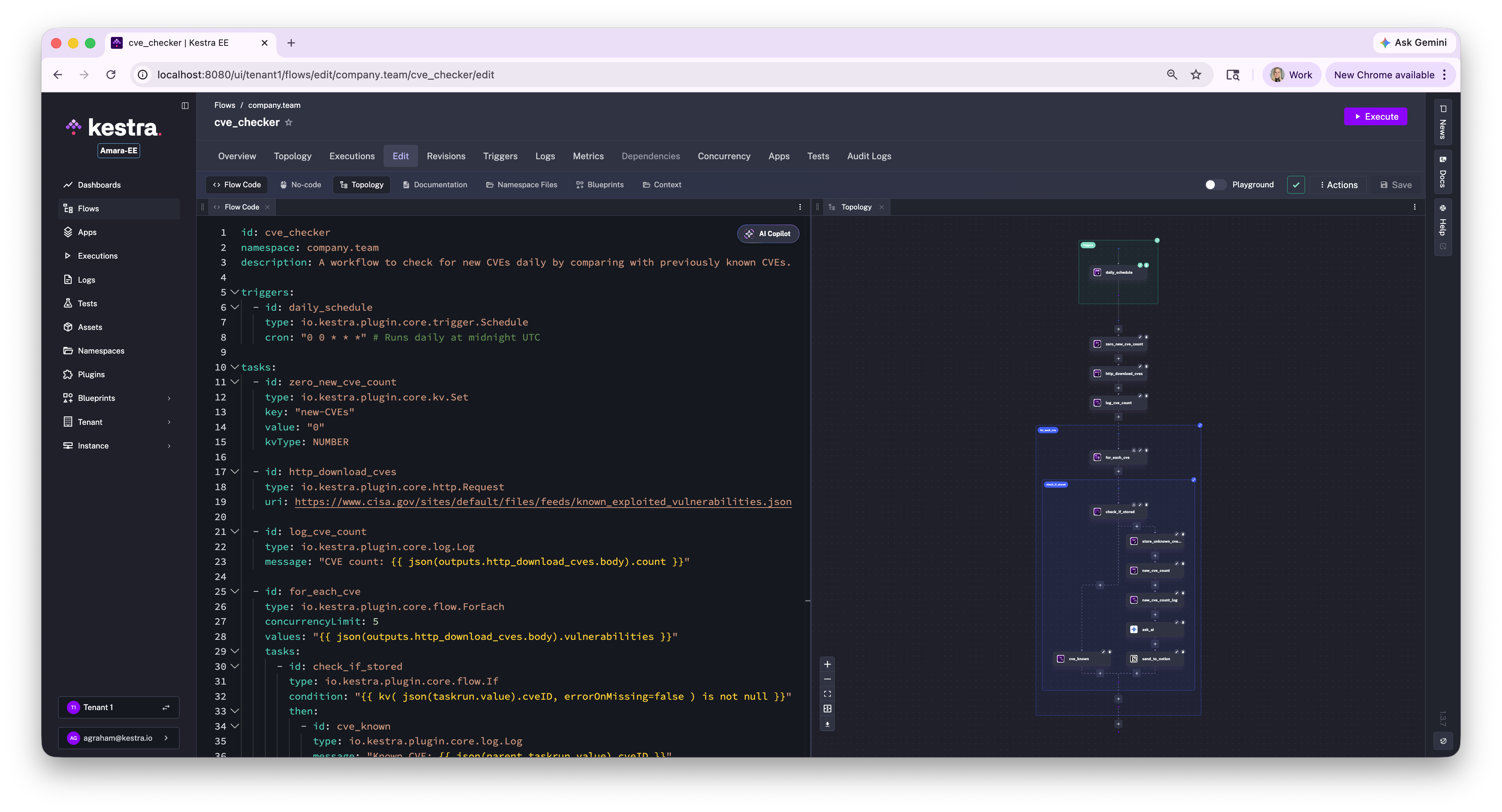Fold the for_each_cve task at line 25
Viewport: 1502px width, 812px height.
tap(234, 591)
